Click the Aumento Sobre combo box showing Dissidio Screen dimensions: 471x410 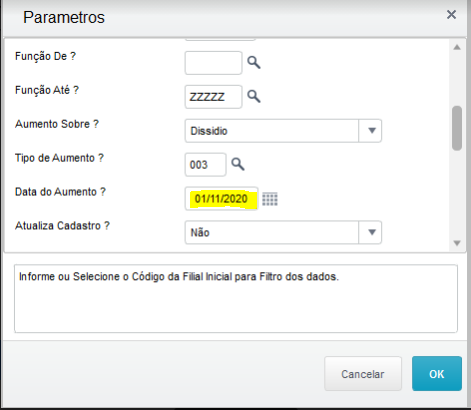pyautogui.click(x=283, y=131)
